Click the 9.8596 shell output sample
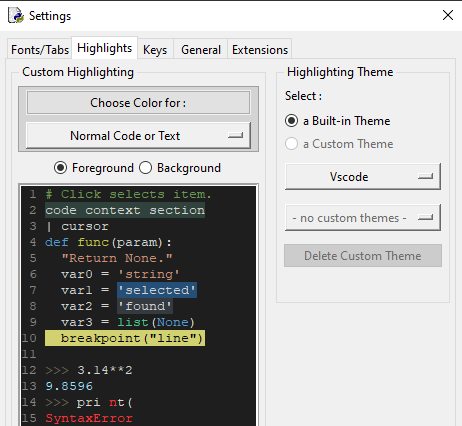The height and width of the screenshot is (426, 462). click(69, 386)
